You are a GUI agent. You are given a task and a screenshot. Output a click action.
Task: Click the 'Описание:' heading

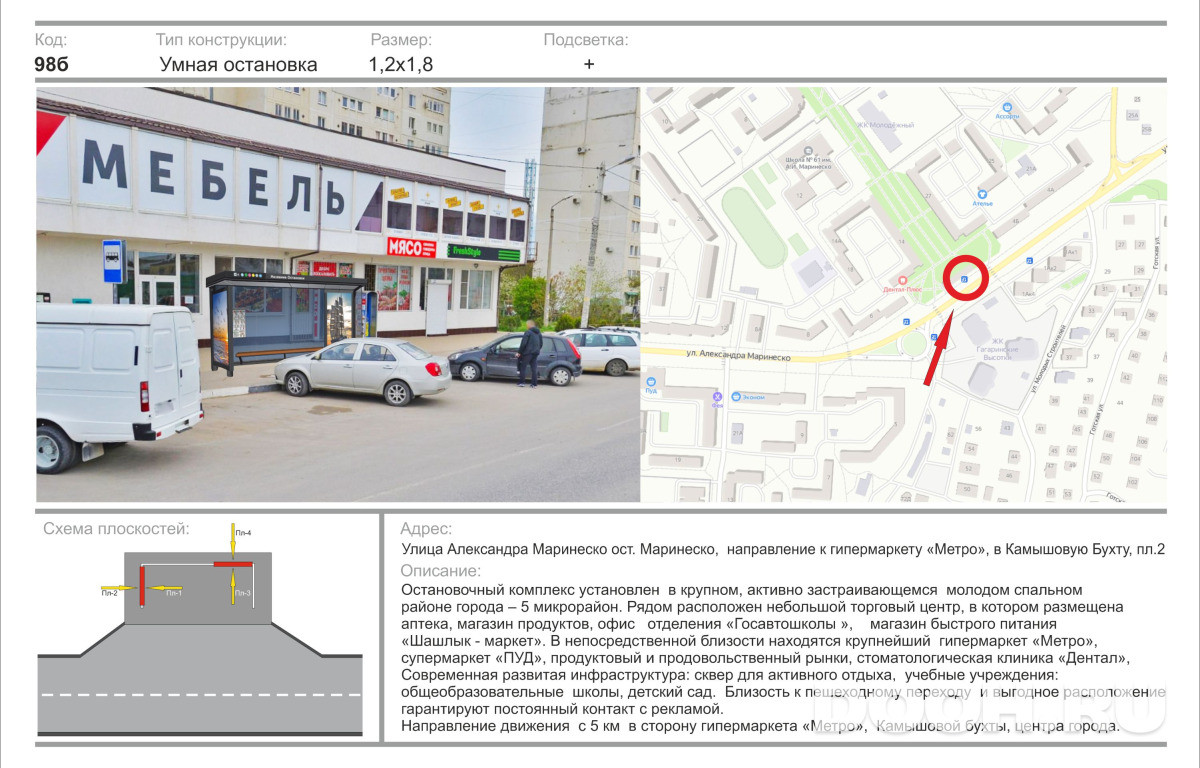440,571
